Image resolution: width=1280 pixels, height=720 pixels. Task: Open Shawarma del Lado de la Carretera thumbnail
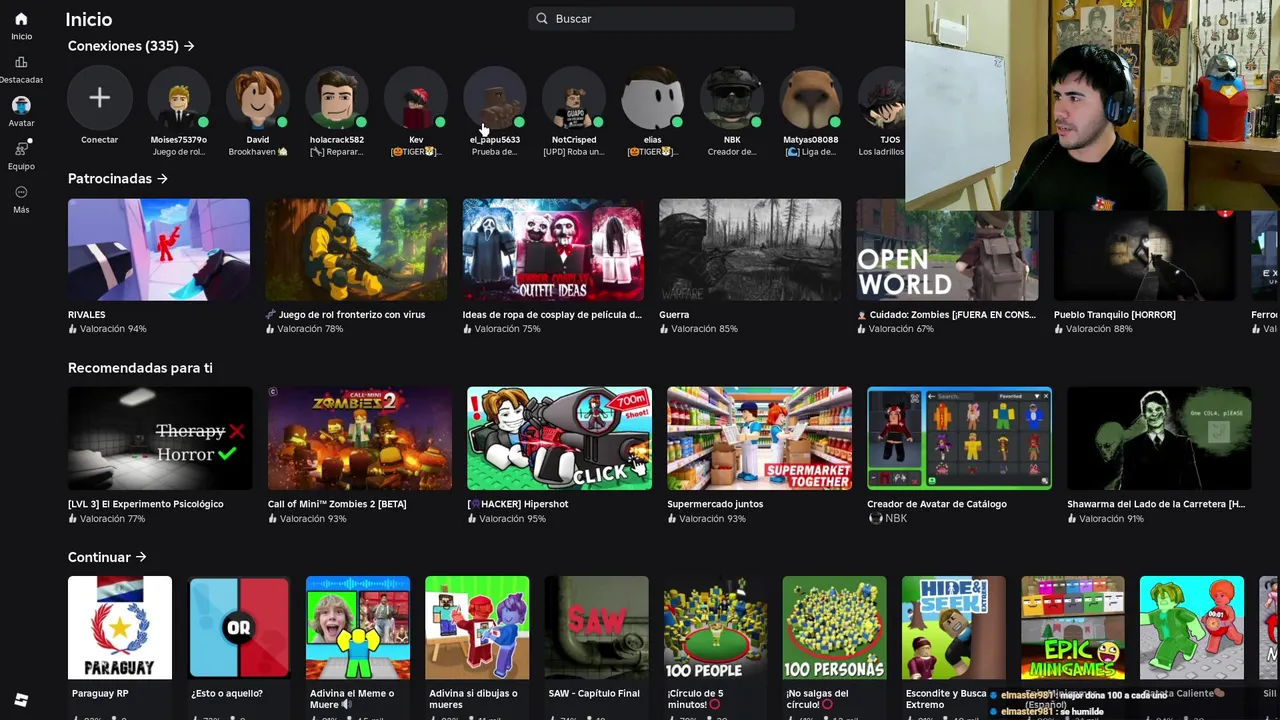(1159, 438)
